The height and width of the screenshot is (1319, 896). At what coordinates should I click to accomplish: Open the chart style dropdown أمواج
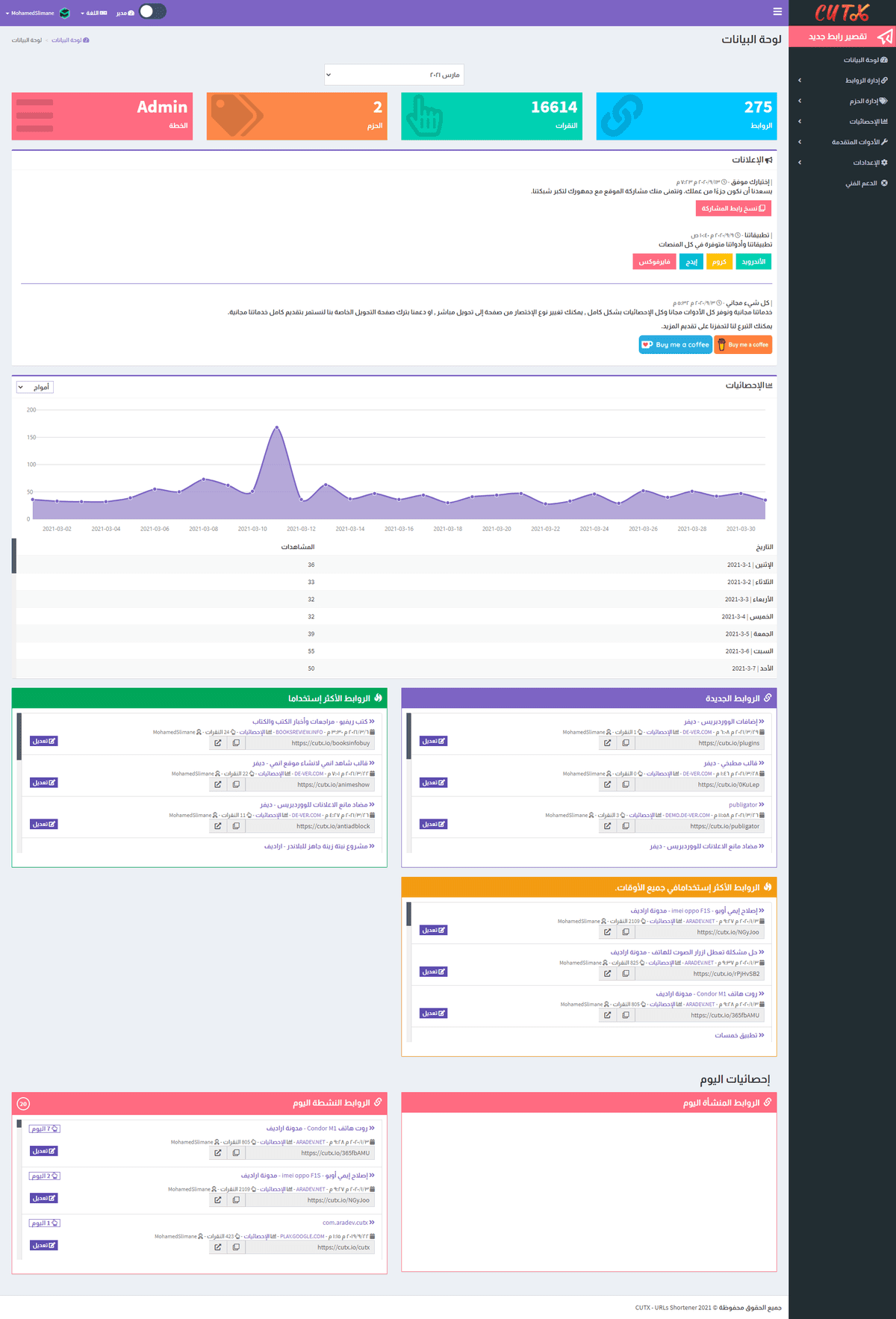[x=35, y=387]
